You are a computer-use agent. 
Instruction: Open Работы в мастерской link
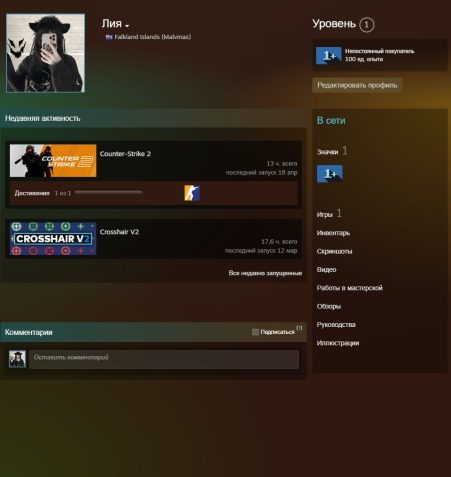click(350, 288)
